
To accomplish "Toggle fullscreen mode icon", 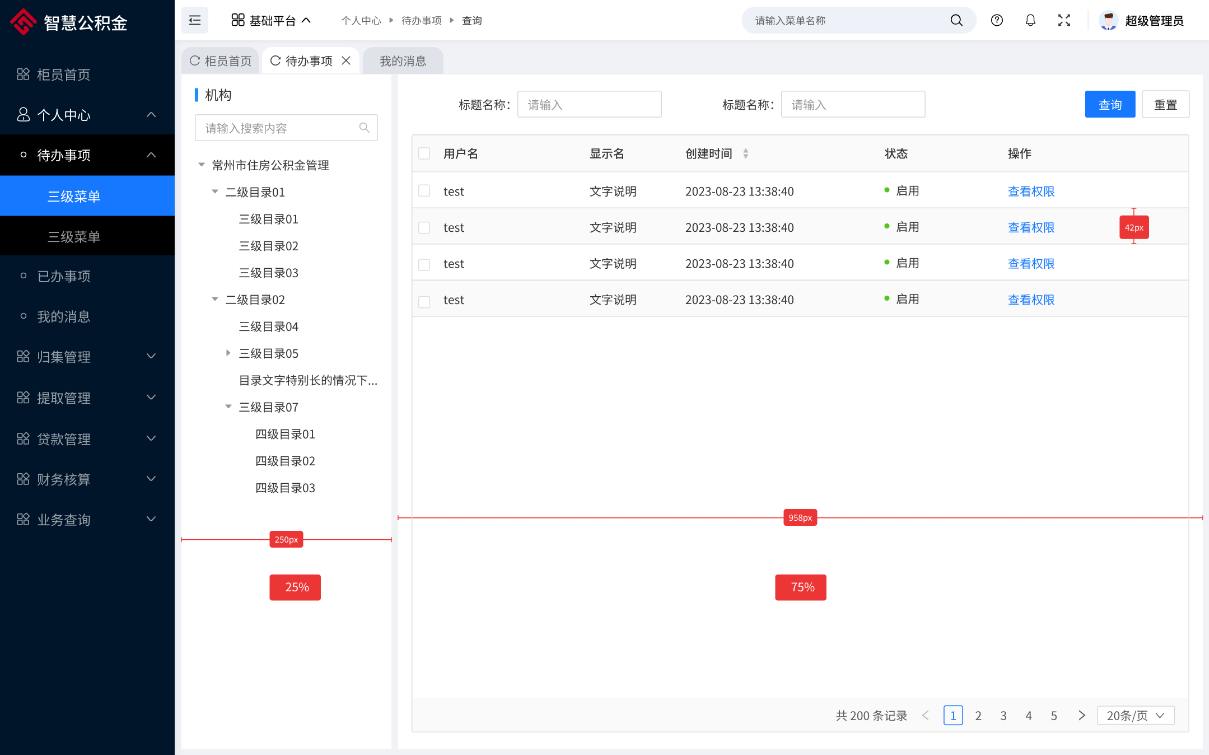I will [x=1064, y=20].
